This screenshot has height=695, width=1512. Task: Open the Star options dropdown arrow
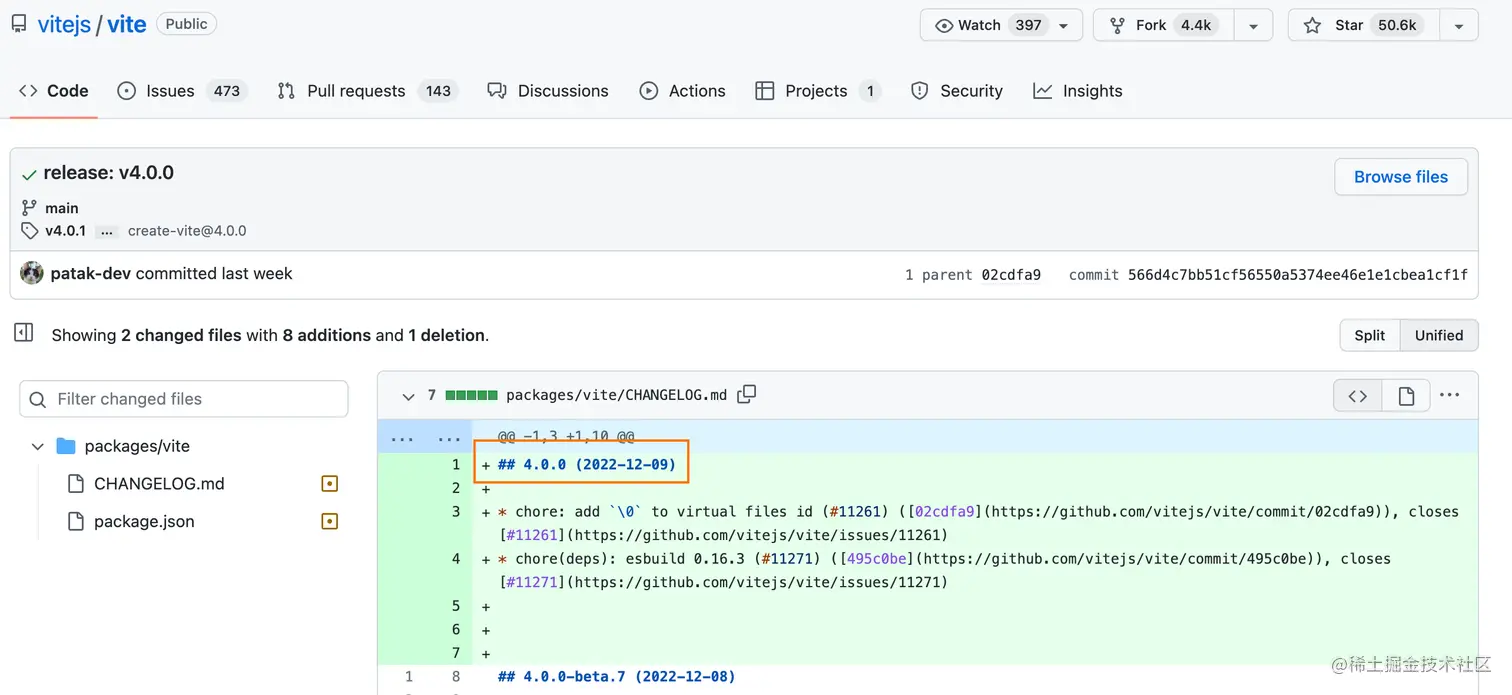[x=1459, y=25]
